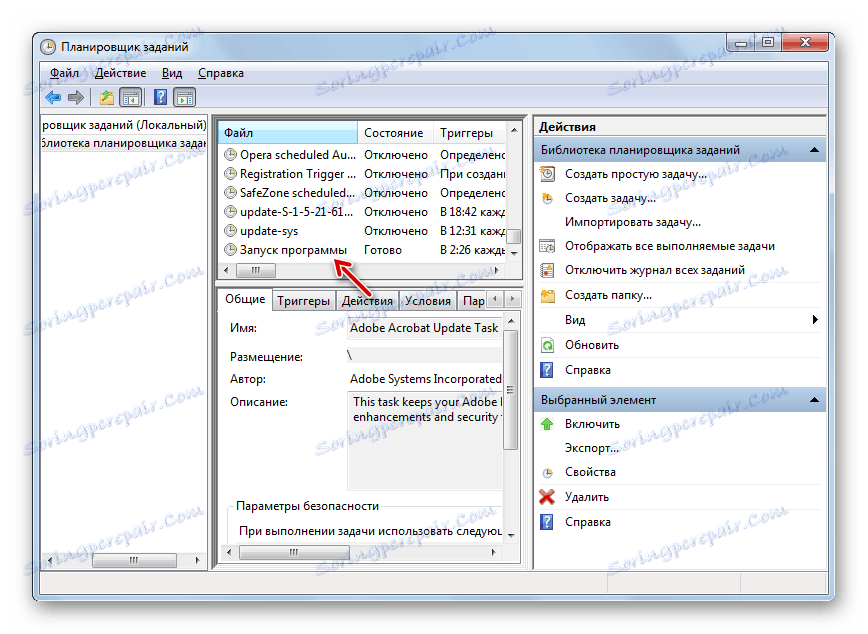Open help via toolbar question mark icon

point(161,97)
